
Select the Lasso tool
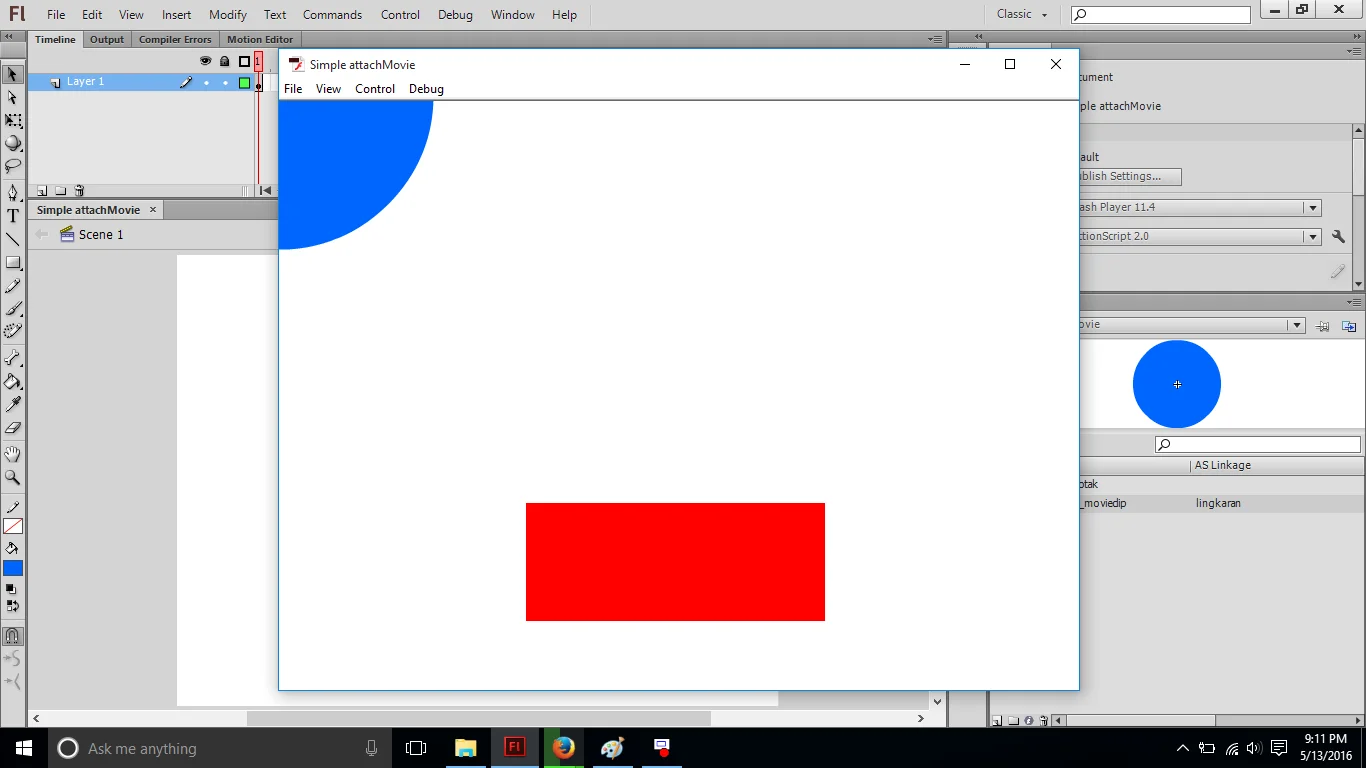(x=13, y=166)
